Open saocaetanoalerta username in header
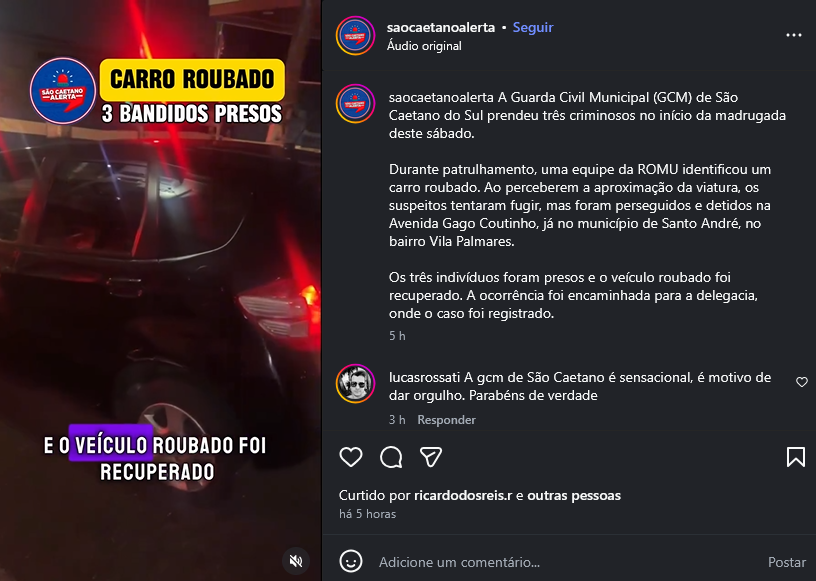The image size is (816, 581). 441,27
